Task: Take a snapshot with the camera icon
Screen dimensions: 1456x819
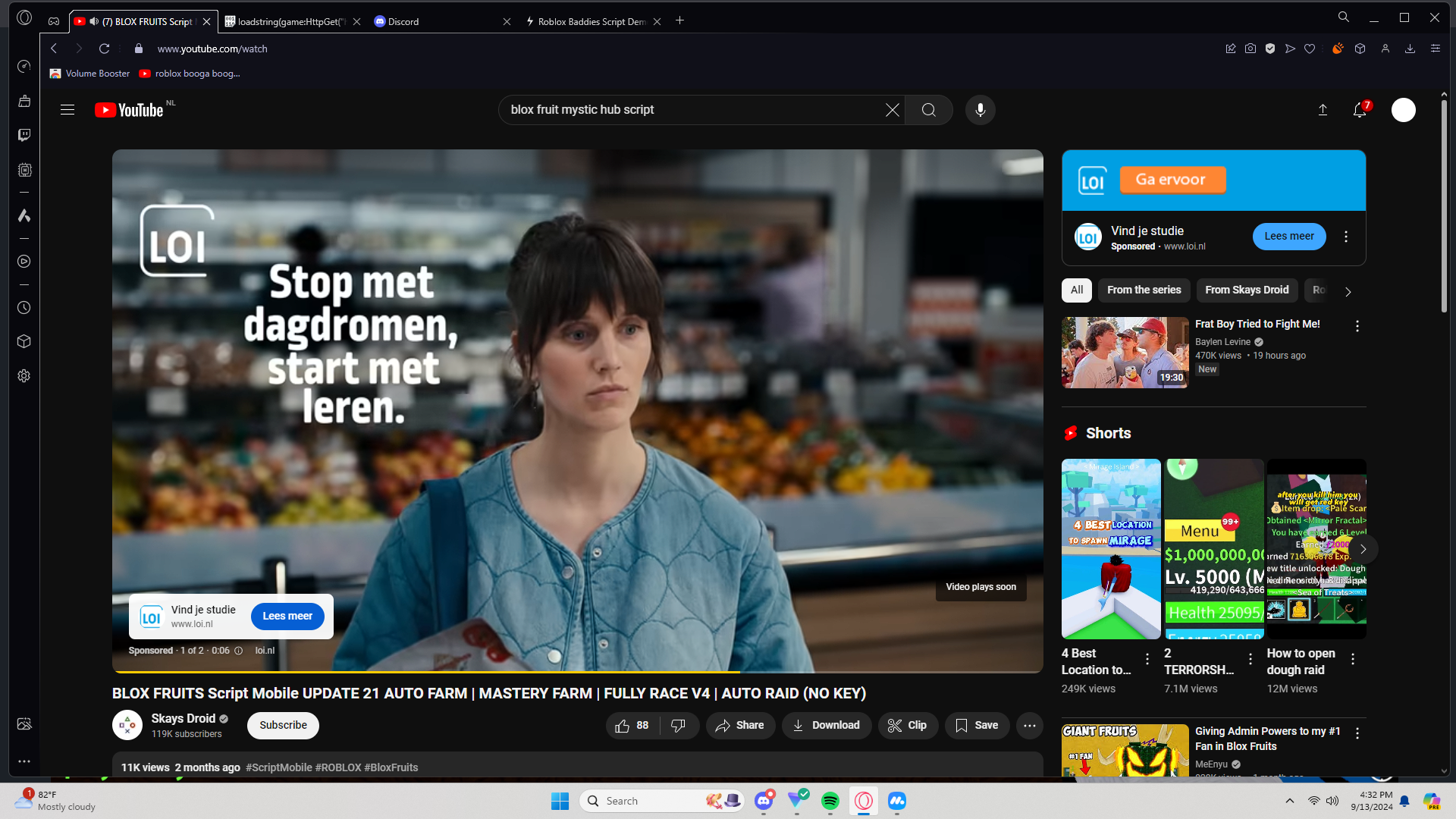Action: pyautogui.click(x=1250, y=49)
